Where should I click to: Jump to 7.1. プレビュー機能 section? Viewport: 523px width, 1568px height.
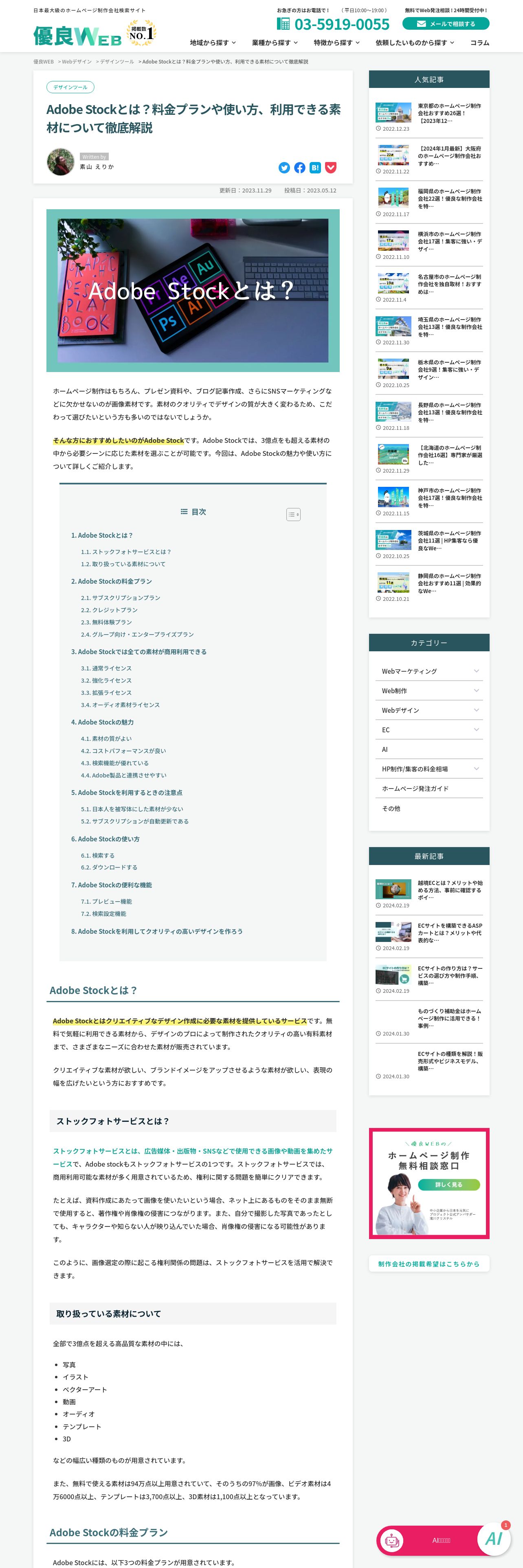point(106,902)
